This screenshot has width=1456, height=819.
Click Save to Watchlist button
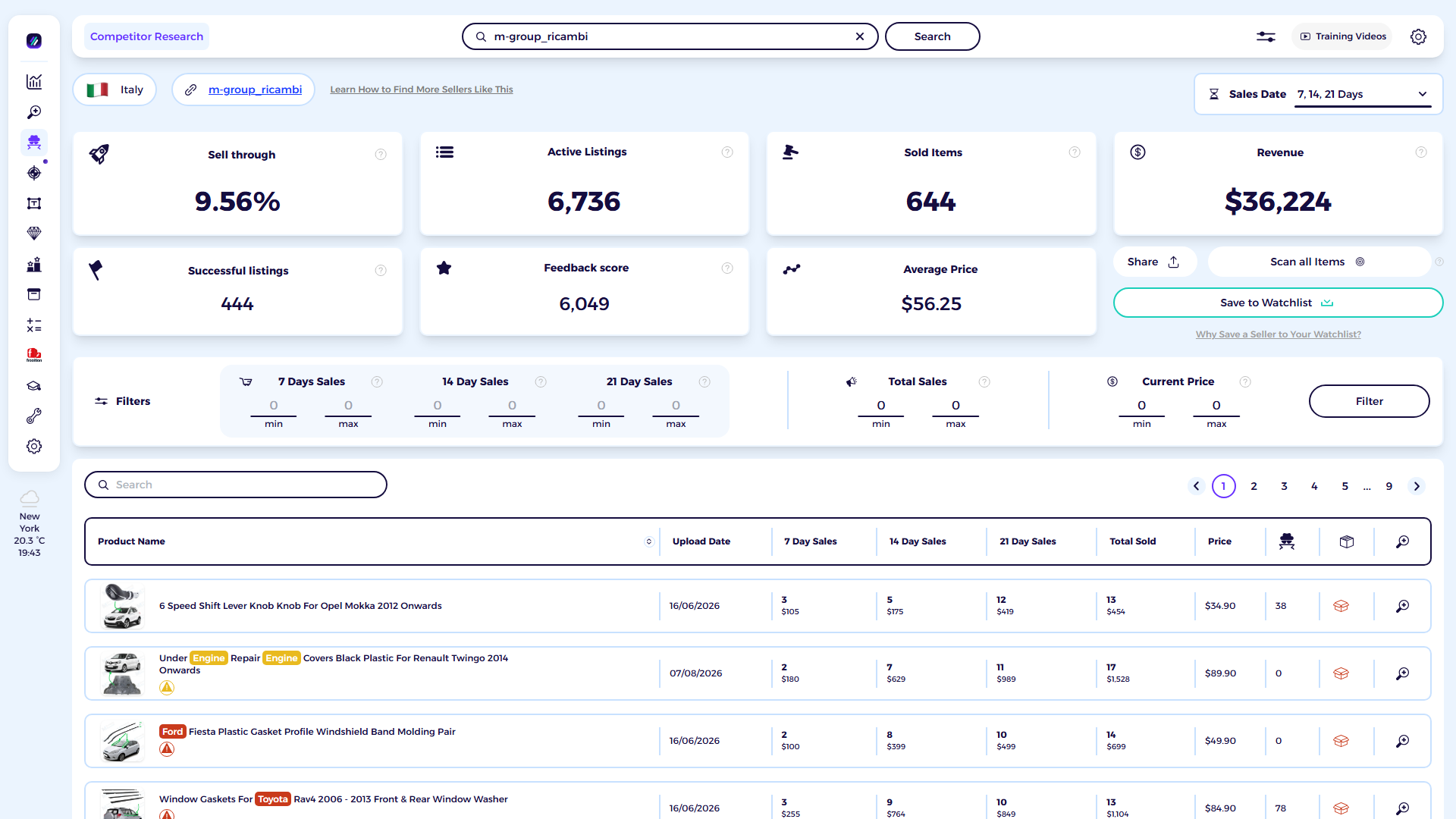pyautogui.click(x=1278, y=303)
